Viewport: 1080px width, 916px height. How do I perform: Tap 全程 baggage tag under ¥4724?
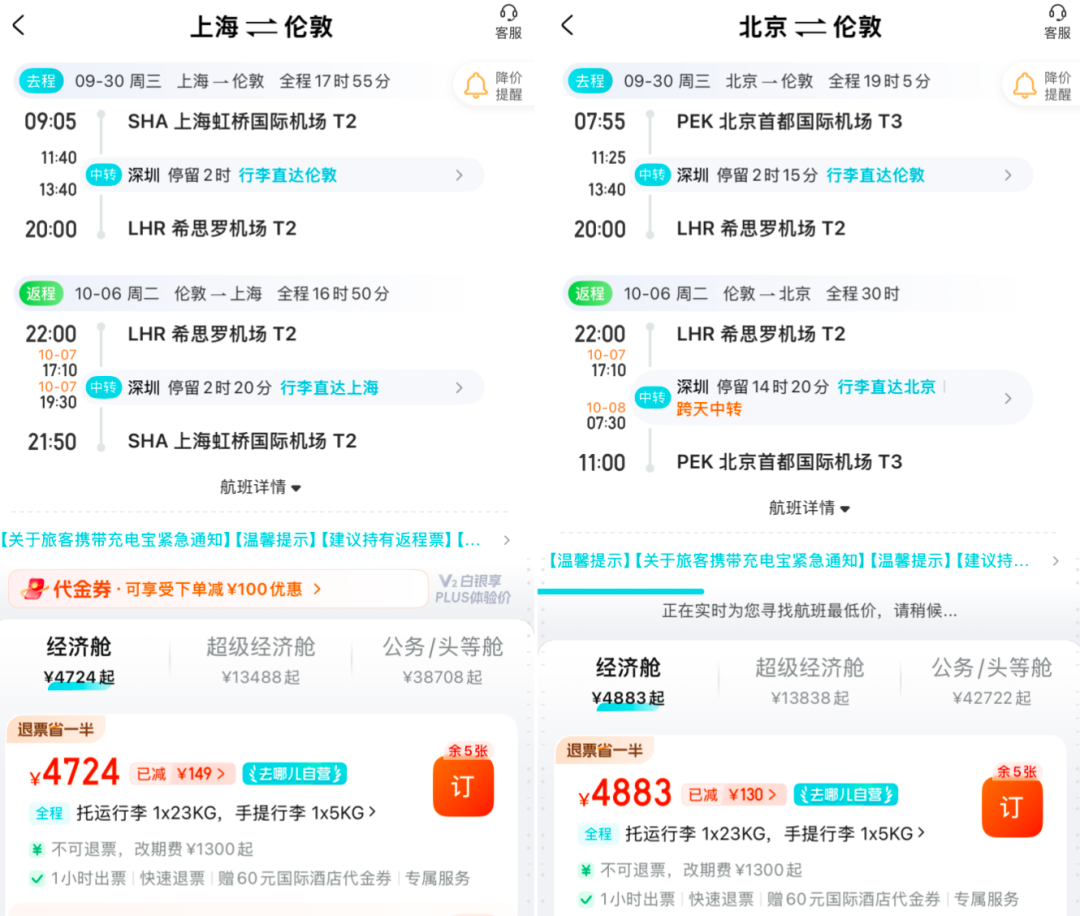click(49, 813)
